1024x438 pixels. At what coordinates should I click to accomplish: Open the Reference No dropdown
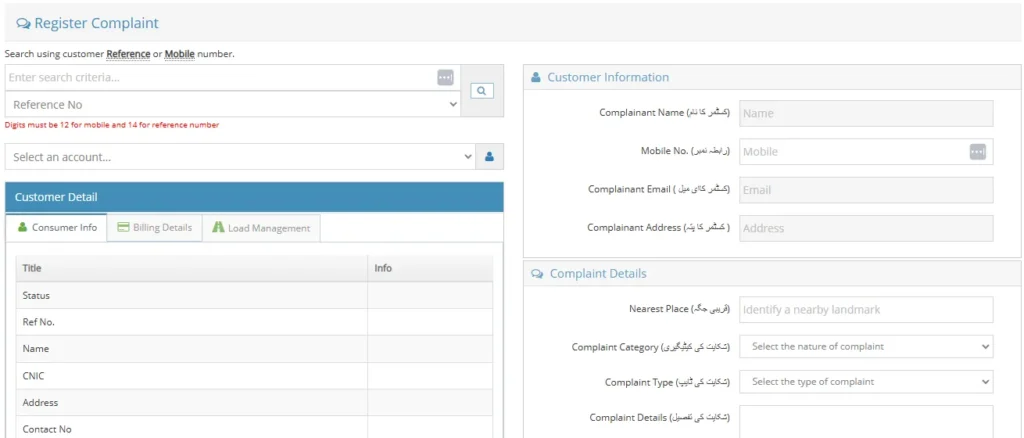pyautogui.click(x=232, y=104)
